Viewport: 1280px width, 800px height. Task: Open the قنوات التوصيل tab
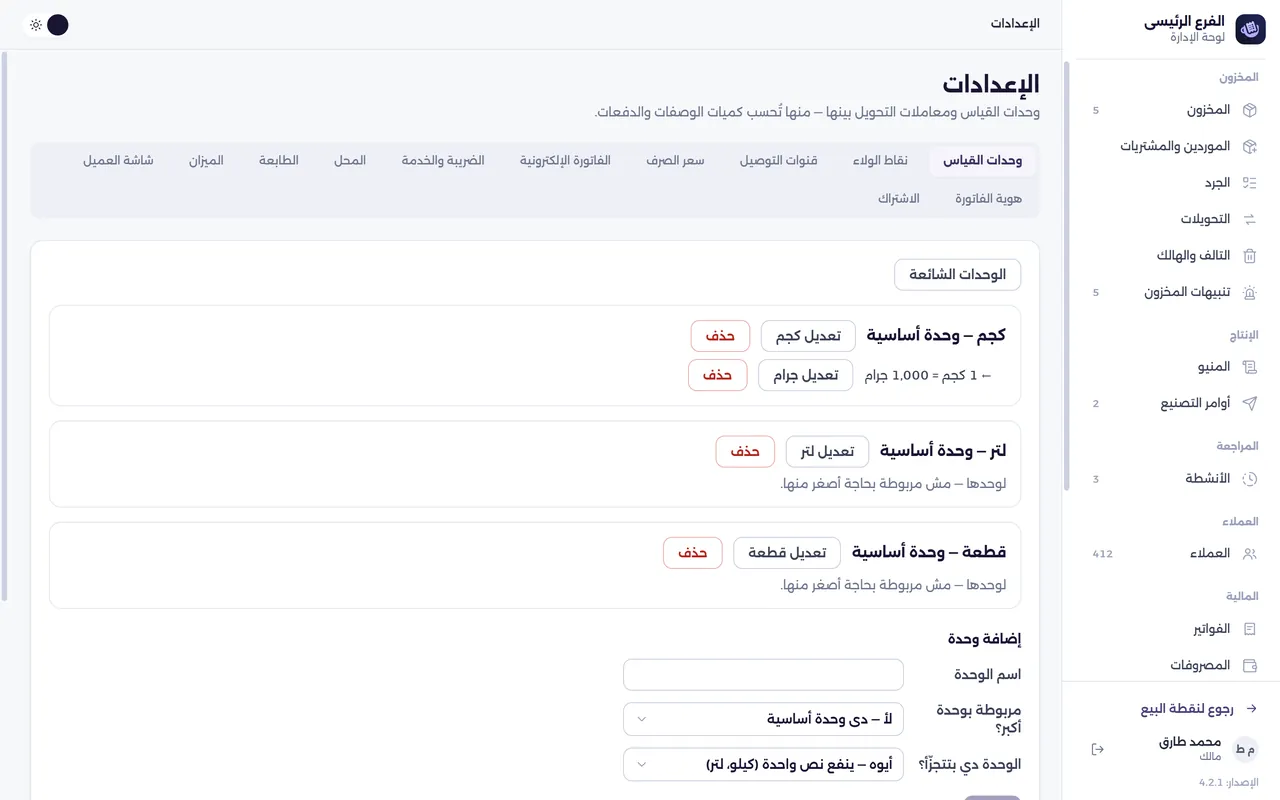779,161
